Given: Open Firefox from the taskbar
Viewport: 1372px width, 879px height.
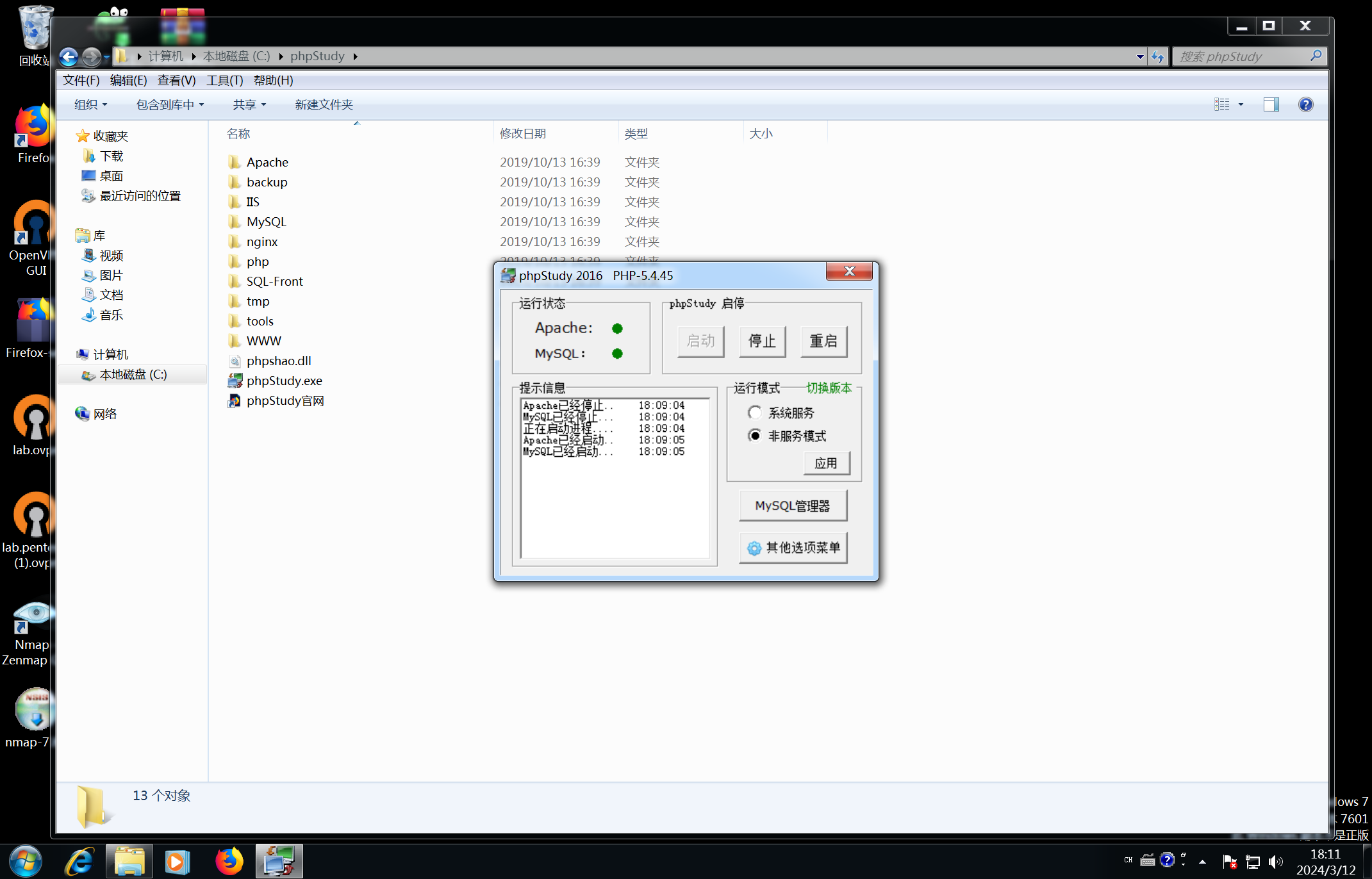Looking at the screenshot, I should pyautogui.click(x=229, y=861).
